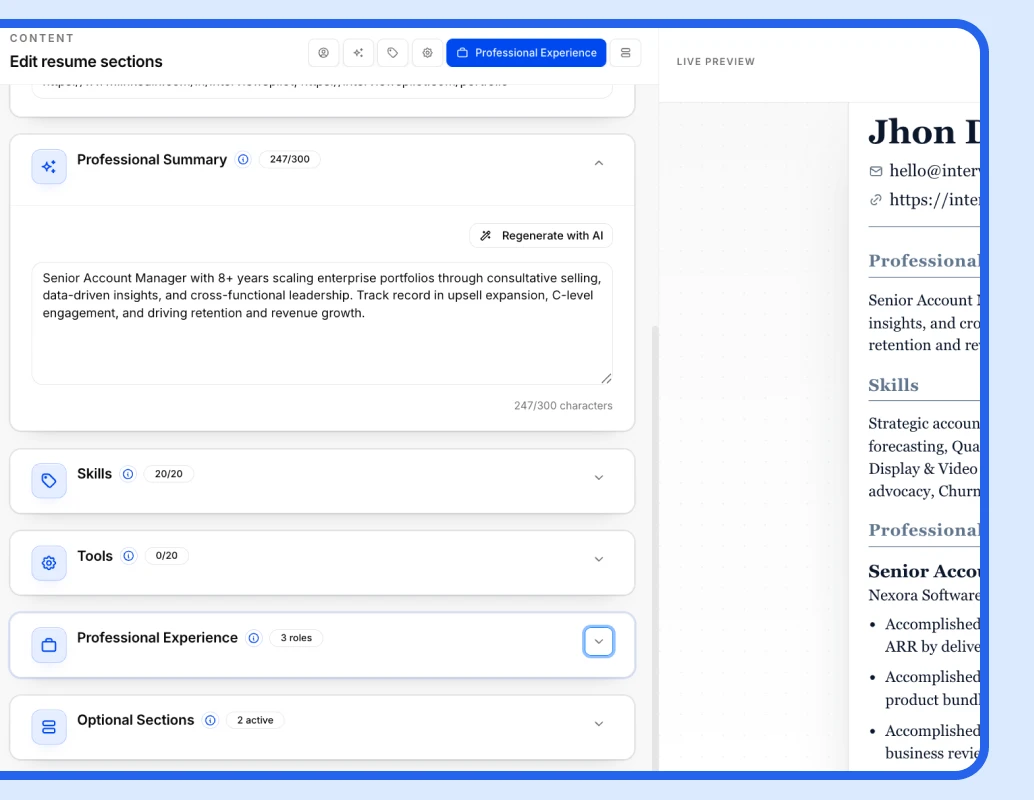Screen dimensions: 1034x800
Task: Click the sparkles icon beside Professional Summary
Action: pyautogui.click(x=48, y=166)
